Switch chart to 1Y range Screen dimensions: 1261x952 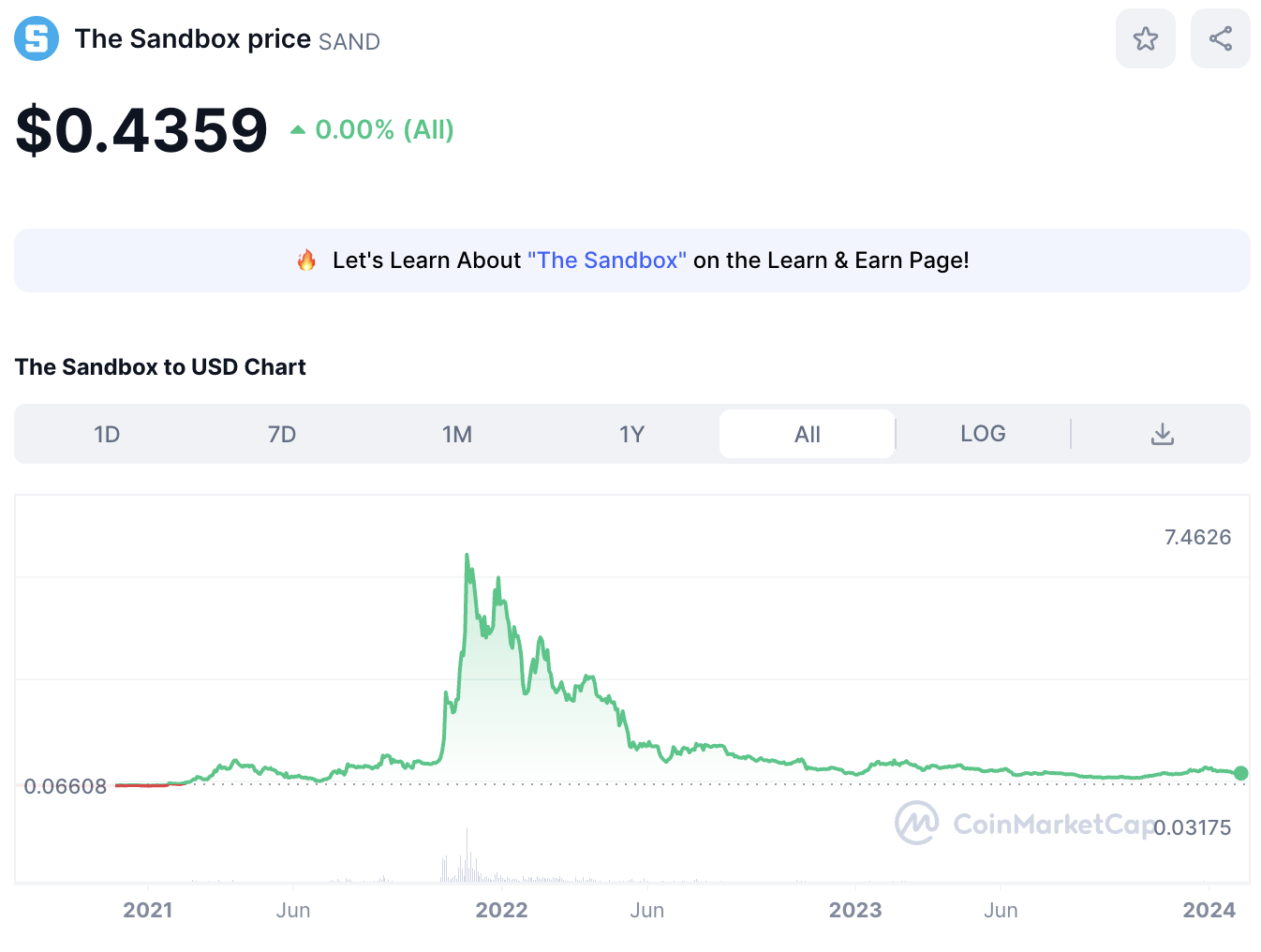click(x=632, y=434)
